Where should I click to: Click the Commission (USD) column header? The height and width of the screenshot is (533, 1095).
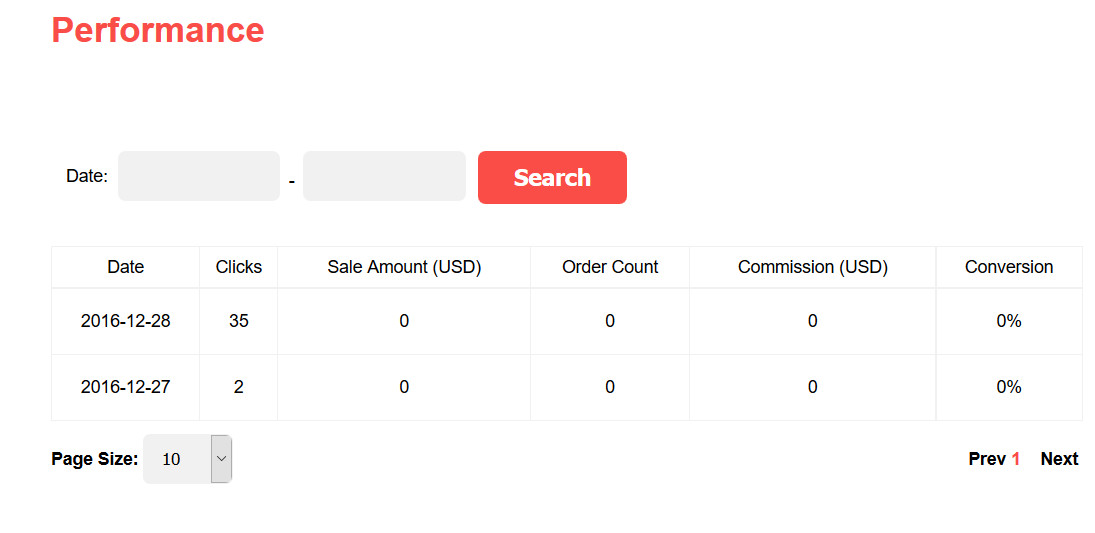click(x=813, y=267)
